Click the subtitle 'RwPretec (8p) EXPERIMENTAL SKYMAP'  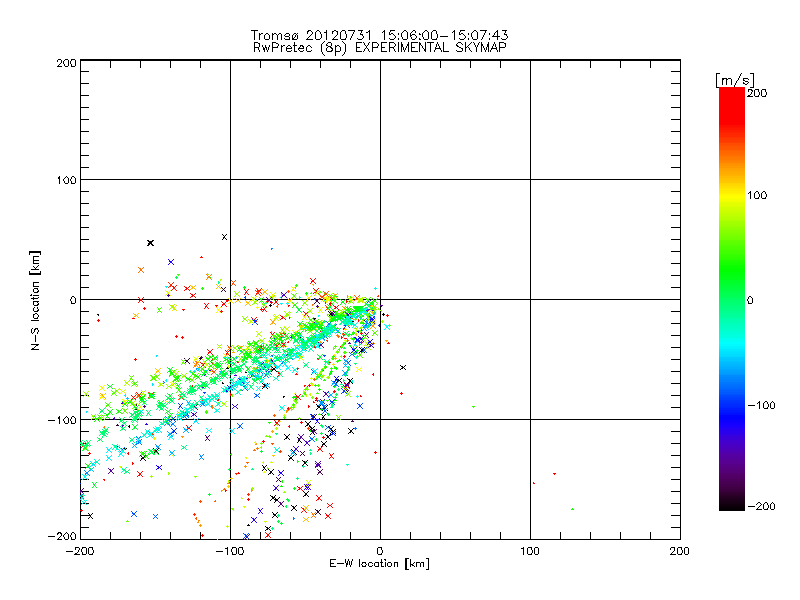[379, 48]
